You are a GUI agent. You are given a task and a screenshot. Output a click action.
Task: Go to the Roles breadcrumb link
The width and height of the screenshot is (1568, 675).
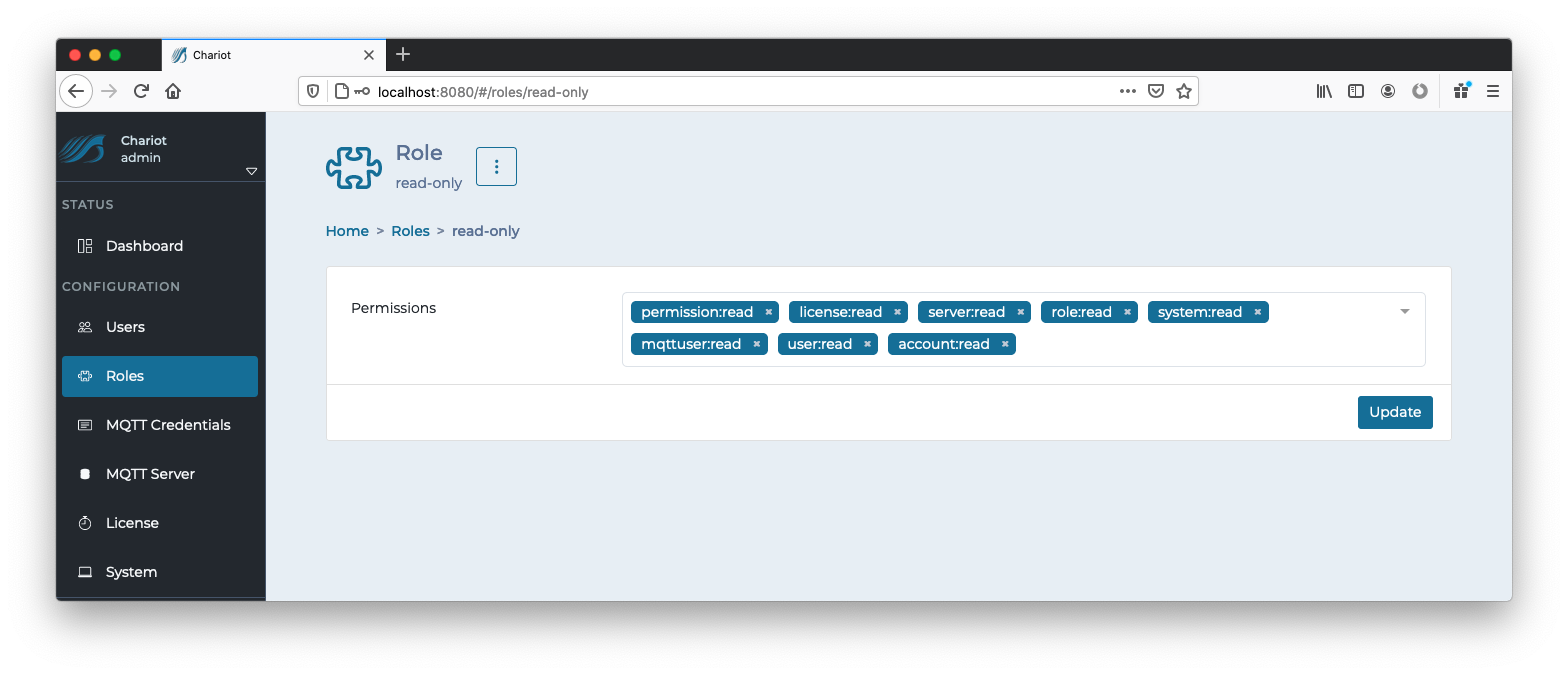coord(410,231)
